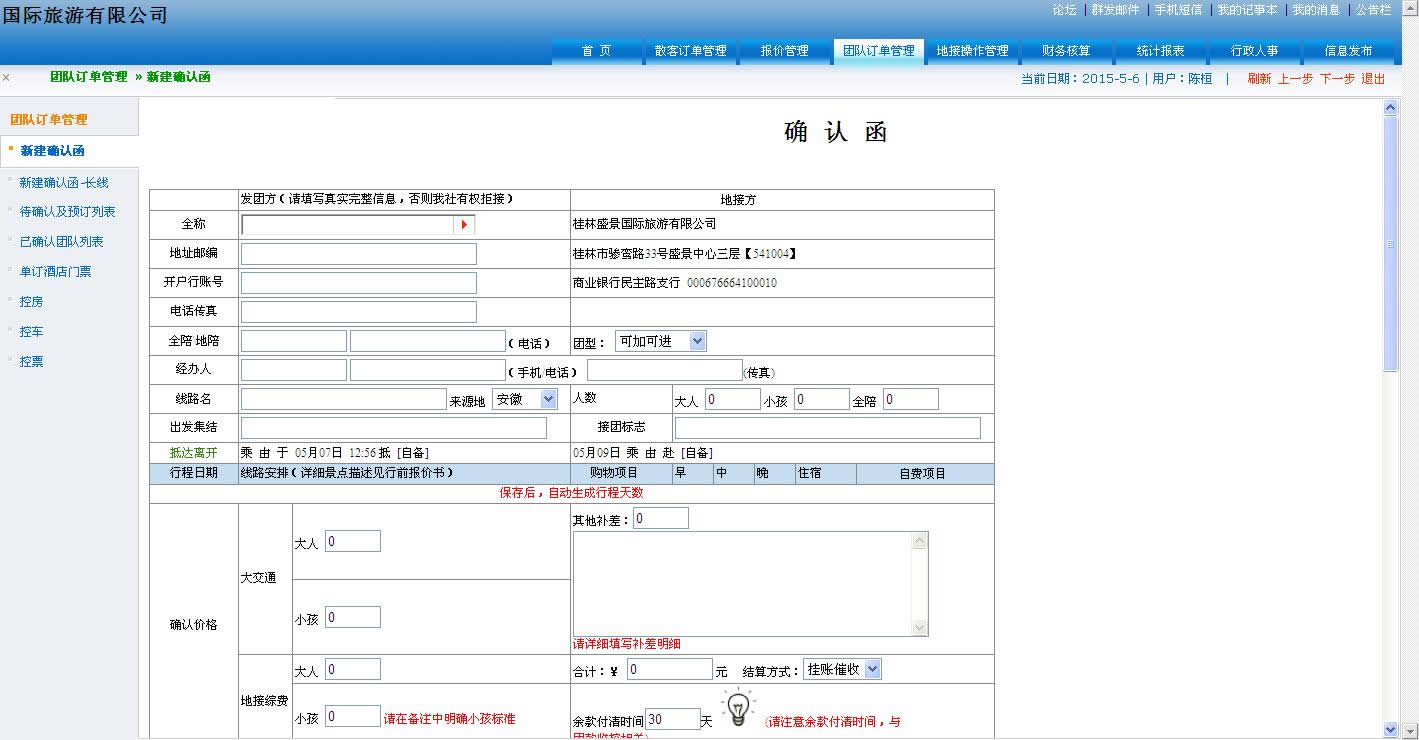
Task: Go forward with 下一步
Action: 1337,79
